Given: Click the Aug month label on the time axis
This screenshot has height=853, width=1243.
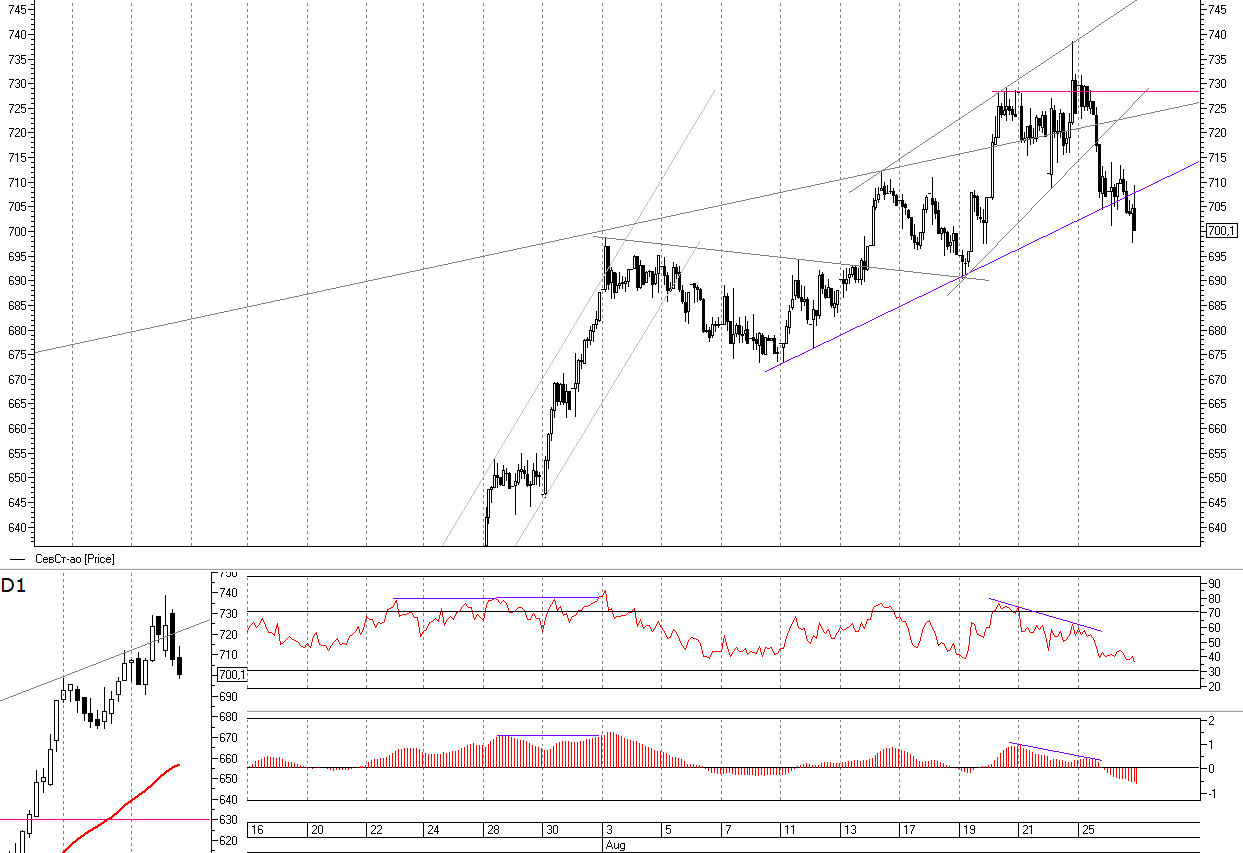Looking at the screenshot, I should pos(614,845).
